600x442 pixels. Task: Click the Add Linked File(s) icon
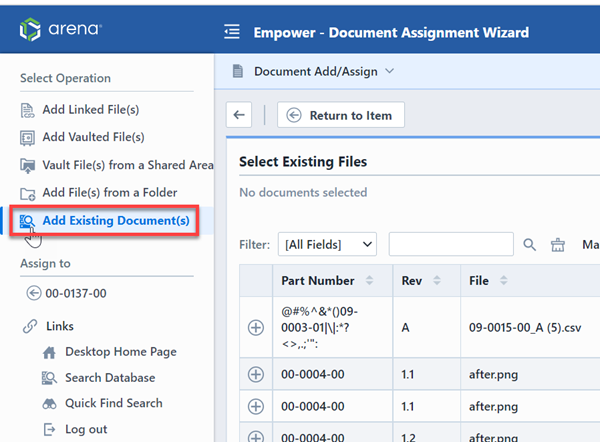(27, 110)
